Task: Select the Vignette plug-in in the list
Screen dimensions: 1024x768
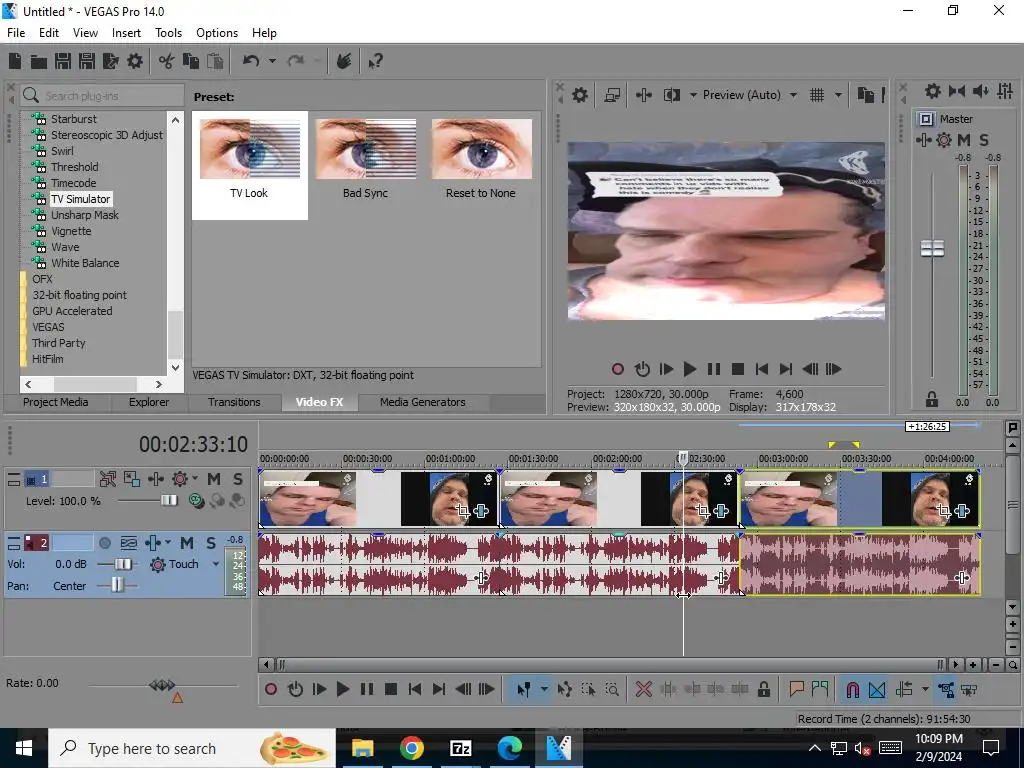Action: (71, 231)
